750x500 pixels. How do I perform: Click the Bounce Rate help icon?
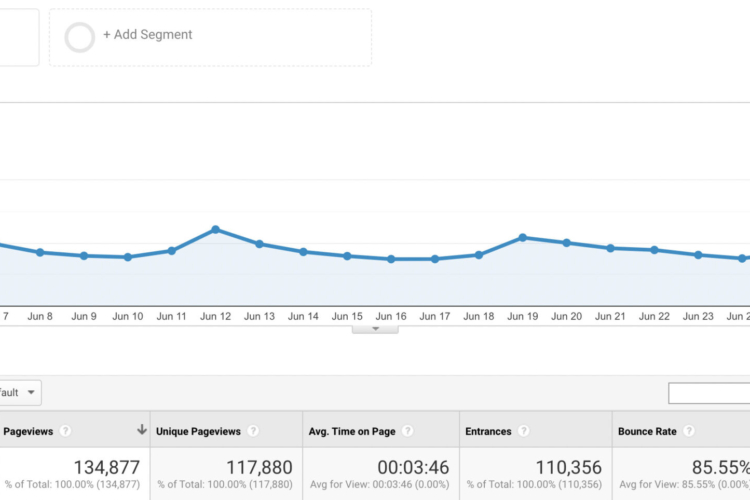(x=689, y=431)
